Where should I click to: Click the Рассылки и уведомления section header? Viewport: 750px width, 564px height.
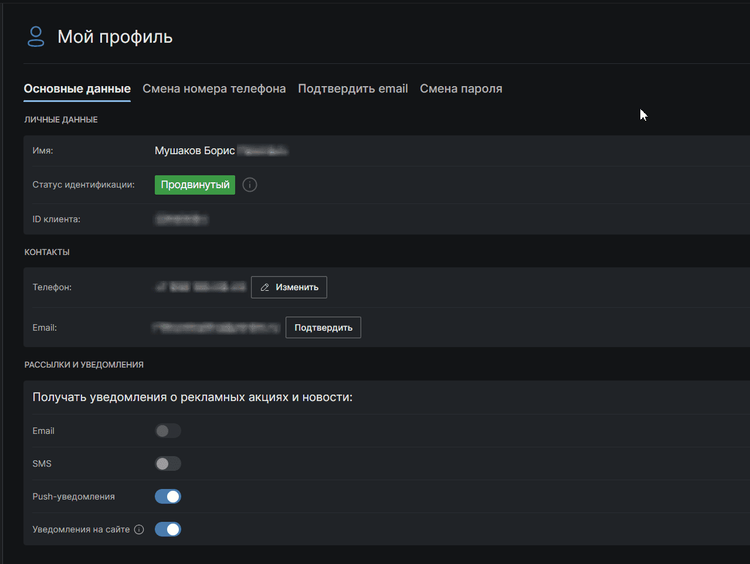(x=84, y=365)
